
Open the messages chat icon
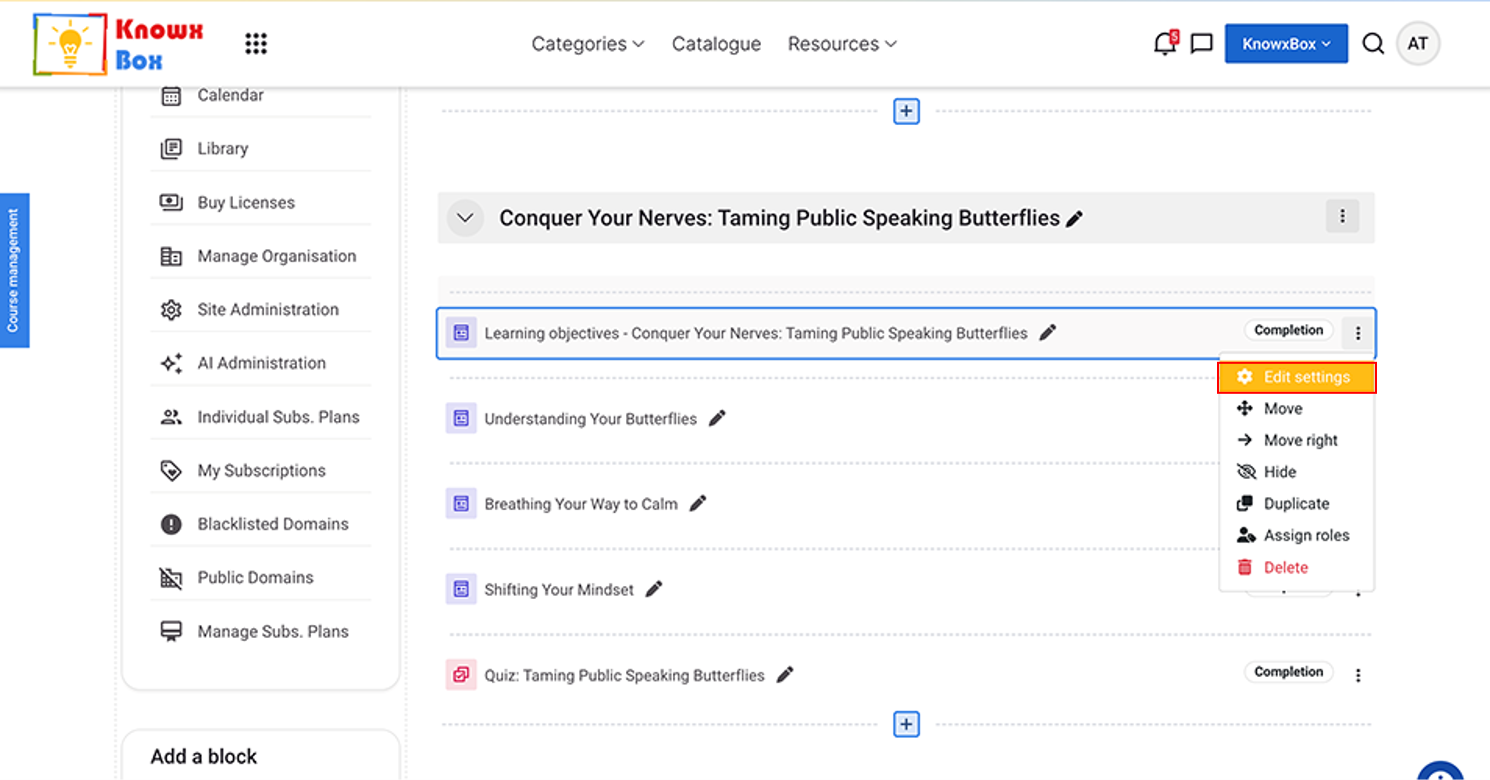point(1202,44)
